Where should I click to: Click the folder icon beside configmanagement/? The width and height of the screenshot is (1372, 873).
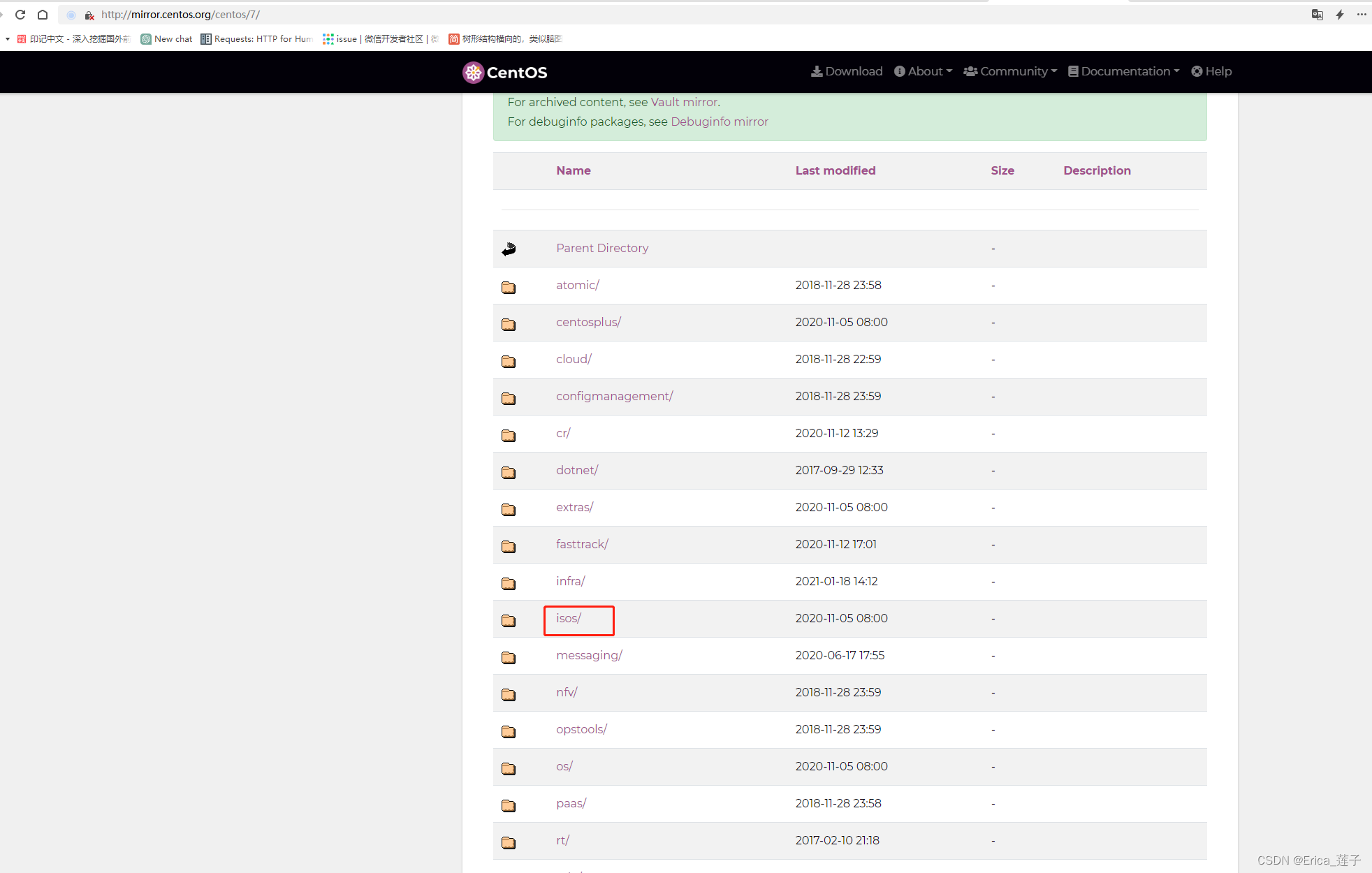(509, 398)
